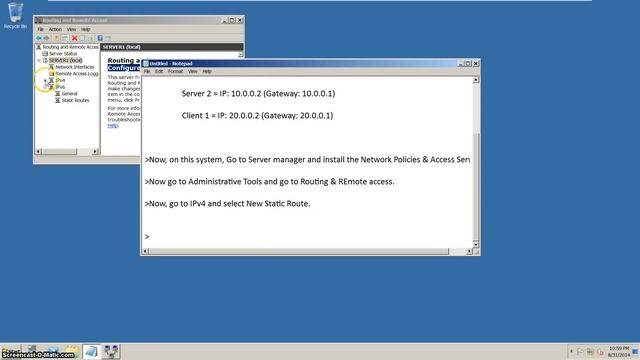Open Notepad Help menu
This screenshot has width=640, height=360.
click(x=207, y=71)
